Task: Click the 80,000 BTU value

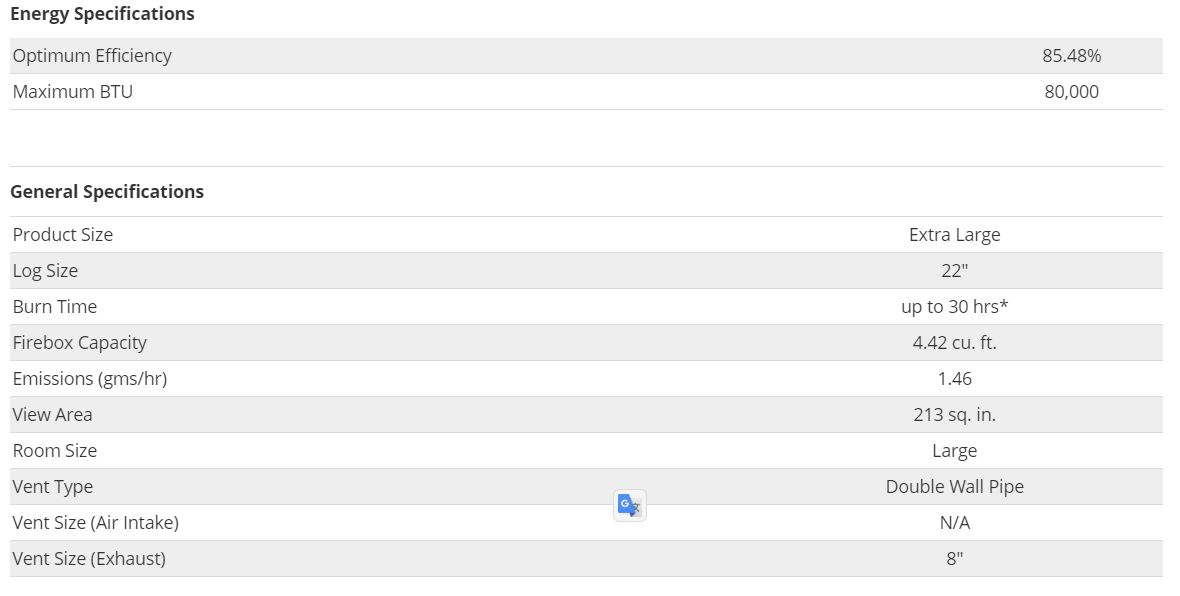Action: [1071, 92]
